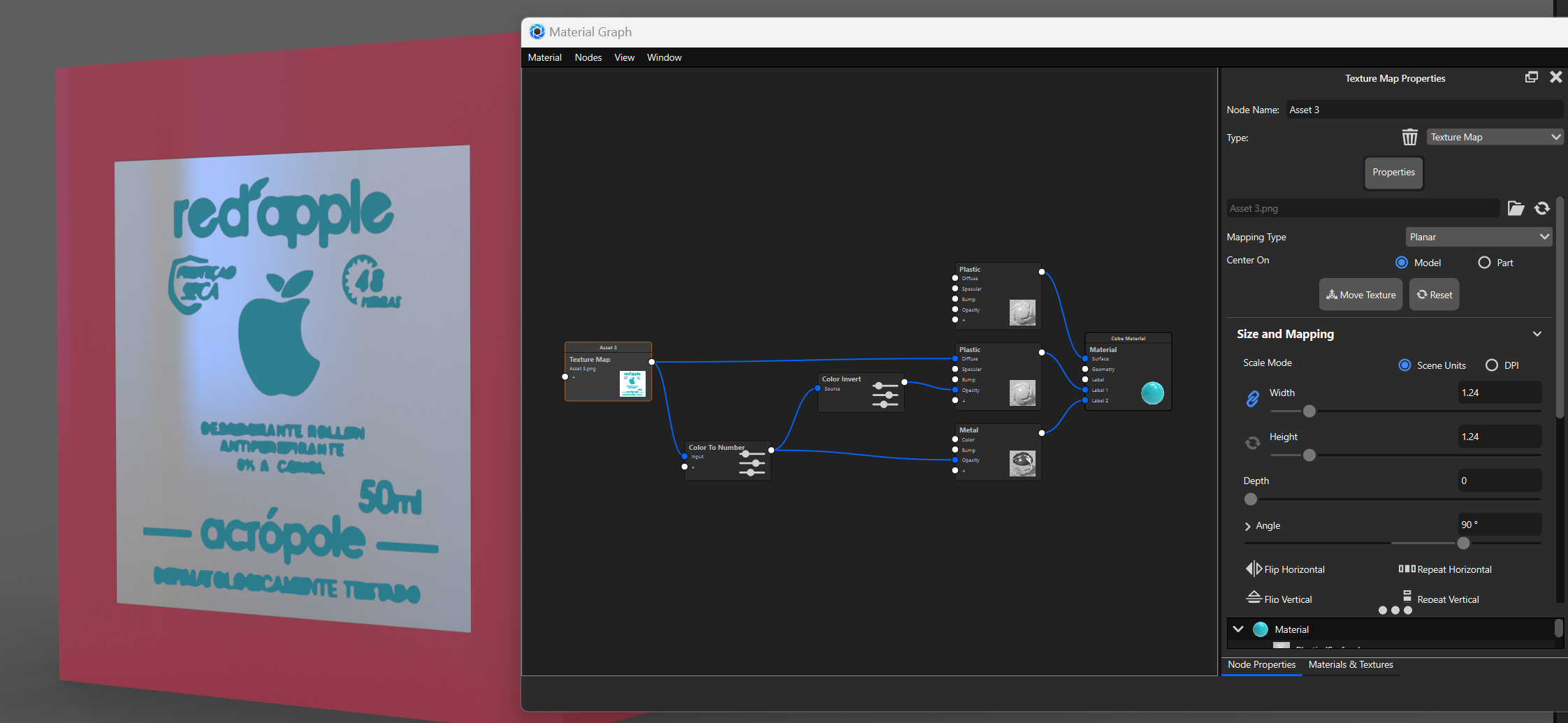This screenshot has width=1568, height=723.
Task: Click the Flip Vertical icon
Action: (1254, 597)
